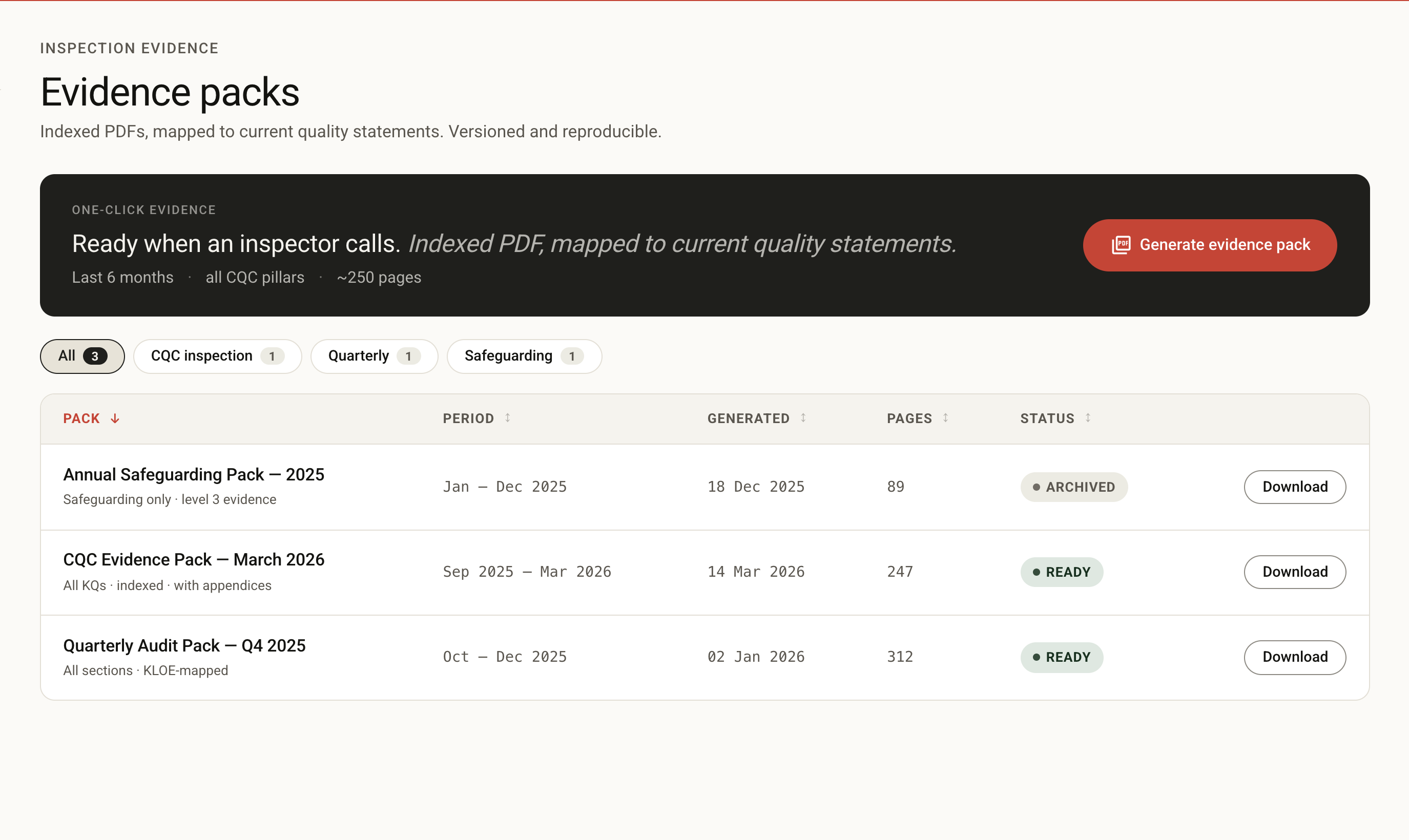1409x840 pixels.
Task: Click generated date '18 Dec 2025'
Action: 756,487
